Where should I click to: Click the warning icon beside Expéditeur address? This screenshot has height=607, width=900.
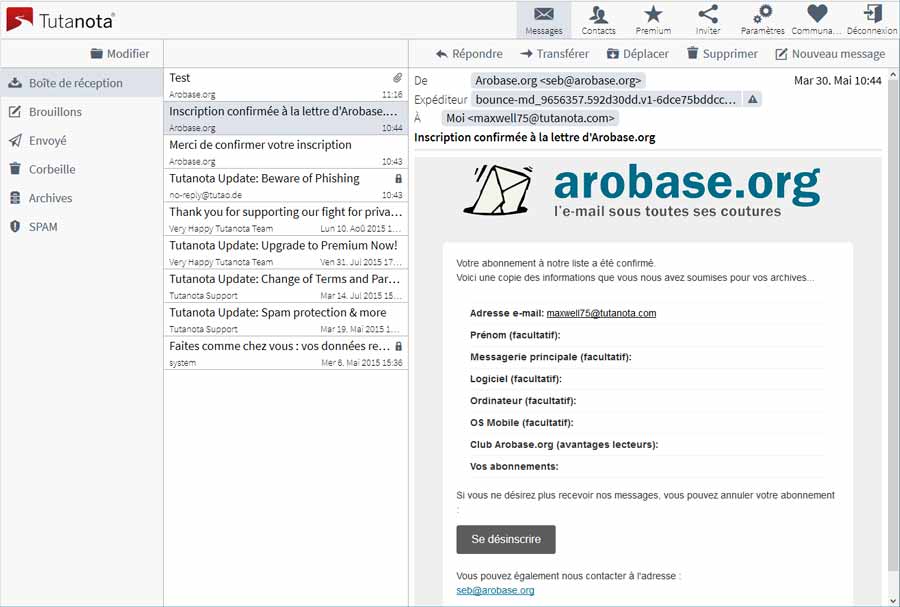point(753,99)
